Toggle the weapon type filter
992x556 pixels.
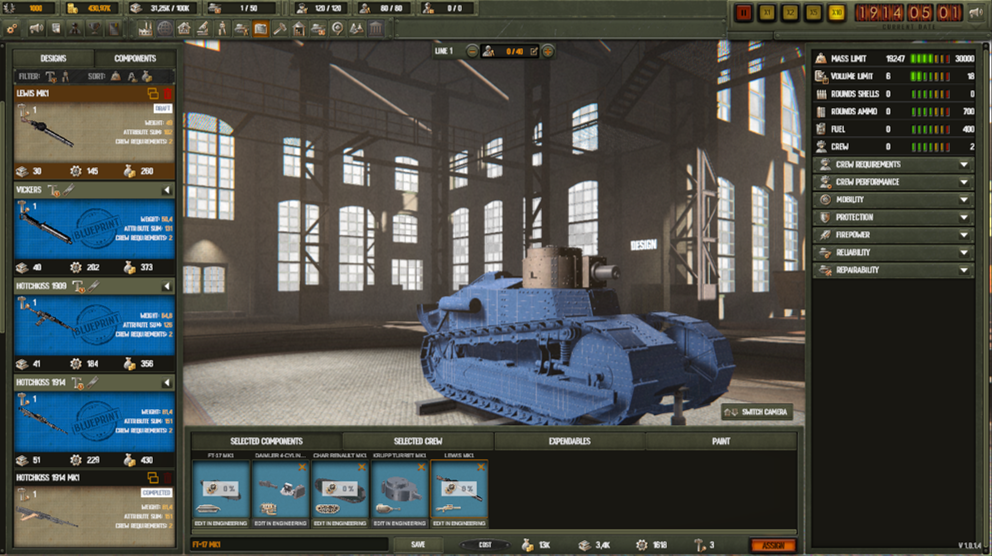[51, 77]
